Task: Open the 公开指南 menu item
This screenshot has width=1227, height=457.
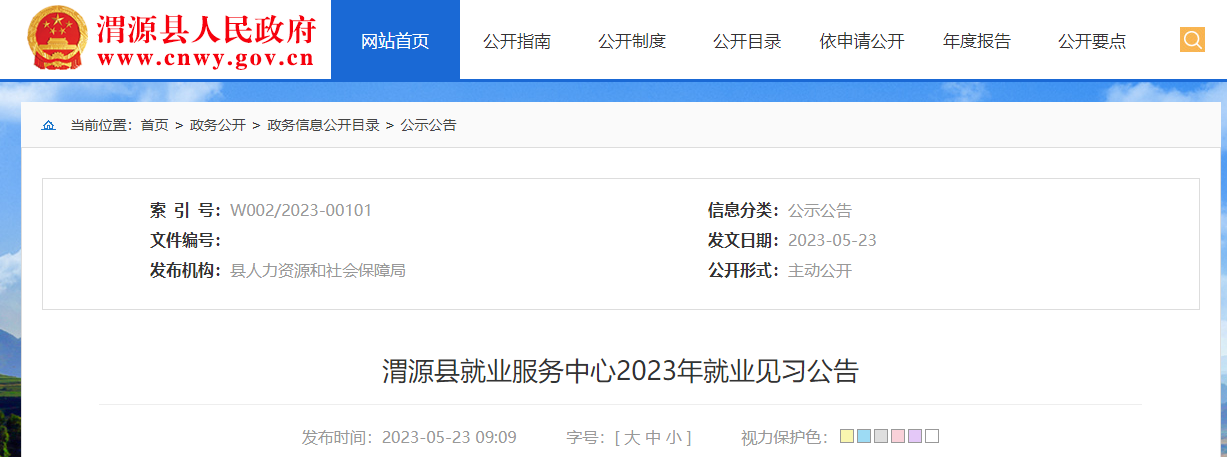Action: pos(517,41)
